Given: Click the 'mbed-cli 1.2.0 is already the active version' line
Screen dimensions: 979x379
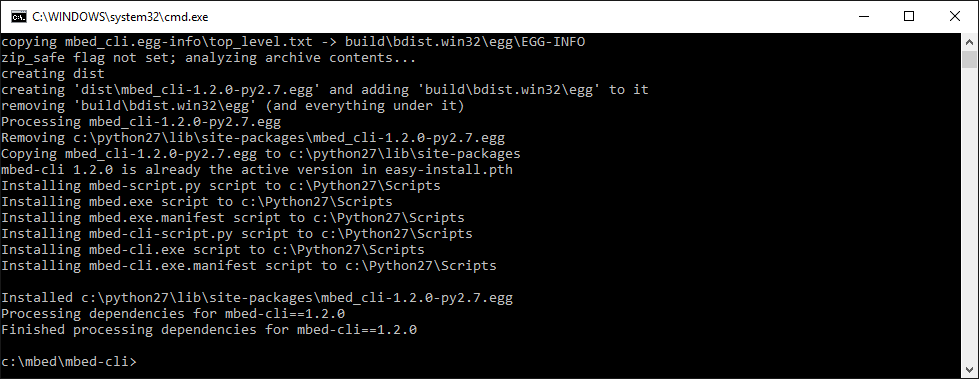Looking at the screenshot, I should tap(257, 170).
